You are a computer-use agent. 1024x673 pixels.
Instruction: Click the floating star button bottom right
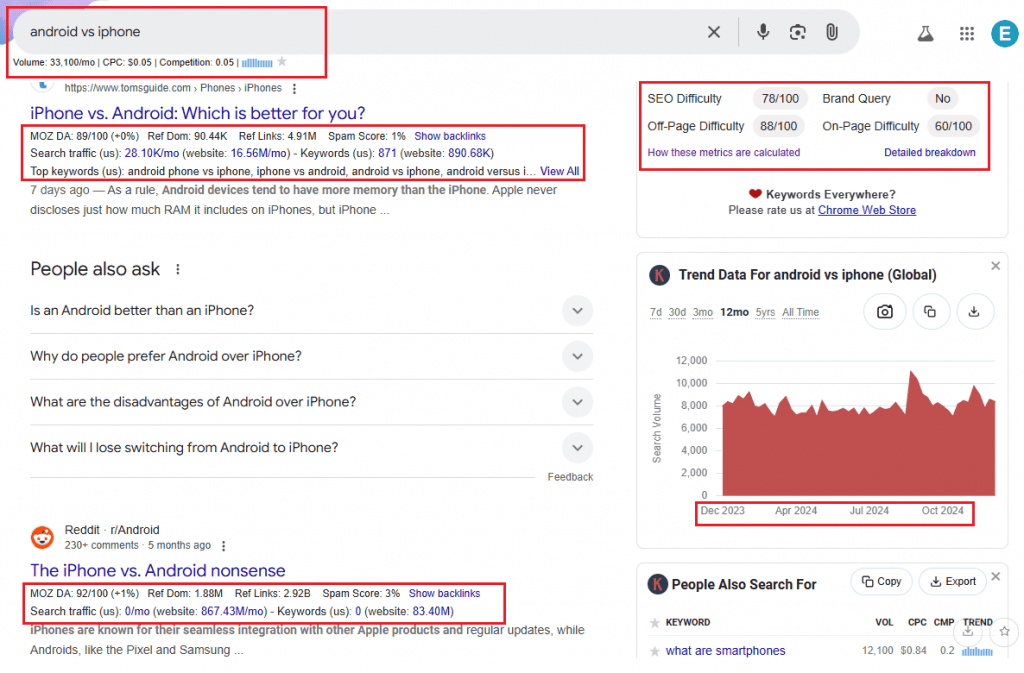[1004, 631]
